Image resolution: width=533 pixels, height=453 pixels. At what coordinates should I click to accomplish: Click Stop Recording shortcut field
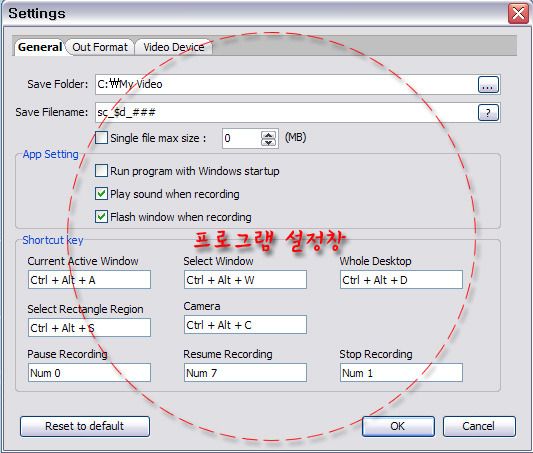coord(401,372)
